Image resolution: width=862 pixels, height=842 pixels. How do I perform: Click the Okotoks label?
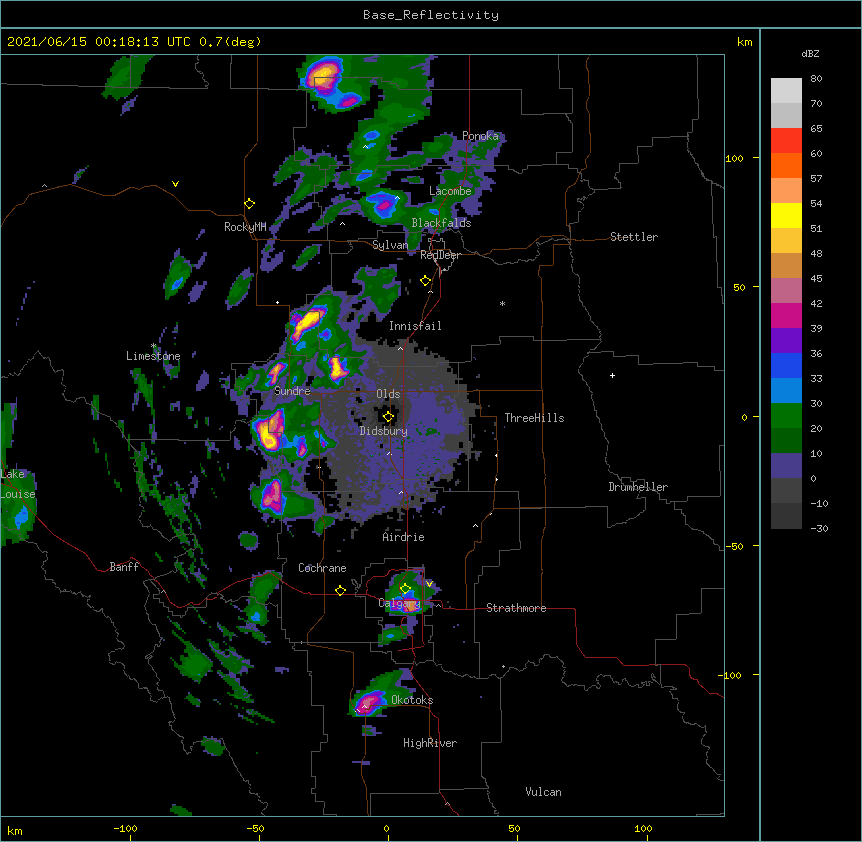point(412,700)
